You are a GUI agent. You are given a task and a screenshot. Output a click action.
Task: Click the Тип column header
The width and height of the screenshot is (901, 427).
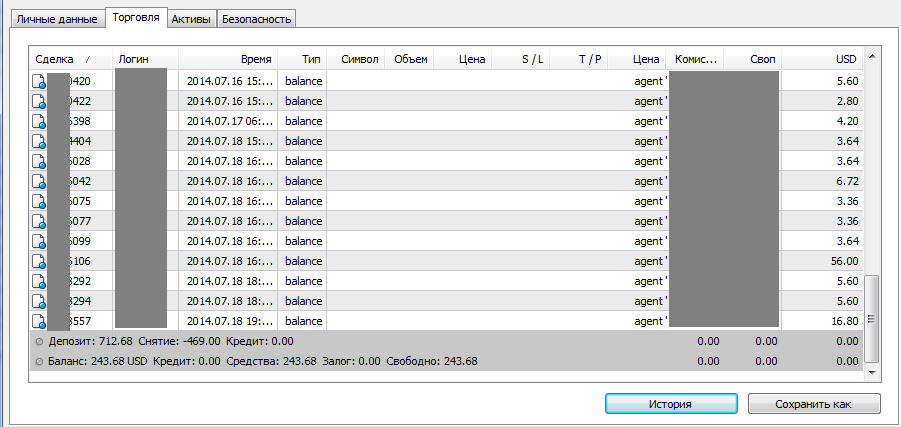tap(301, 59)
